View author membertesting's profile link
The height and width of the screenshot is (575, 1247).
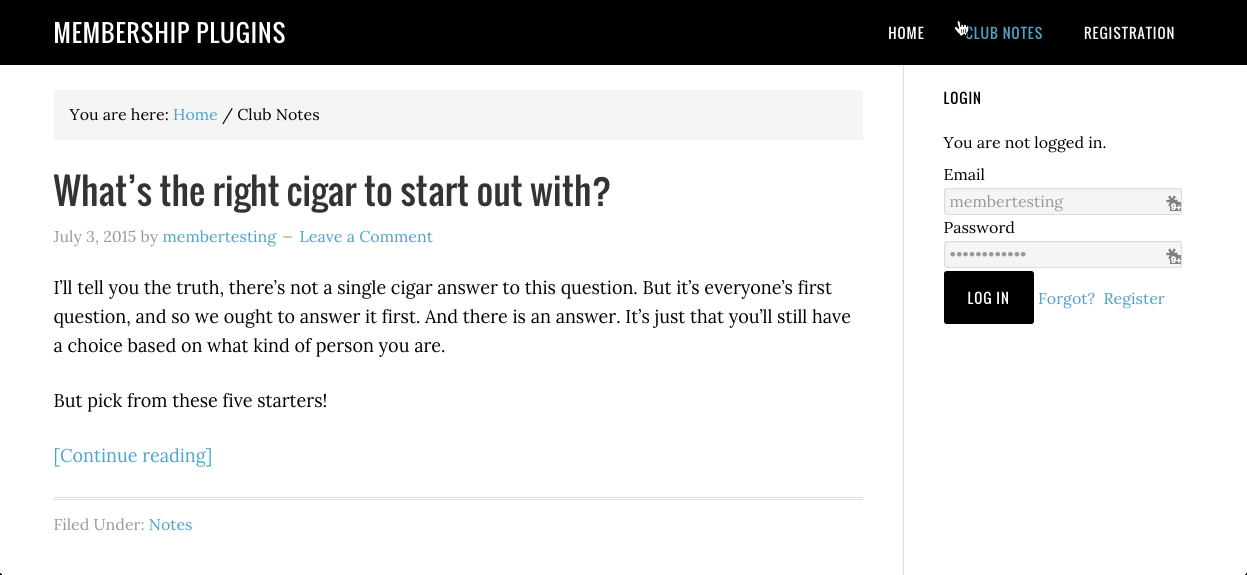(219, 237)
